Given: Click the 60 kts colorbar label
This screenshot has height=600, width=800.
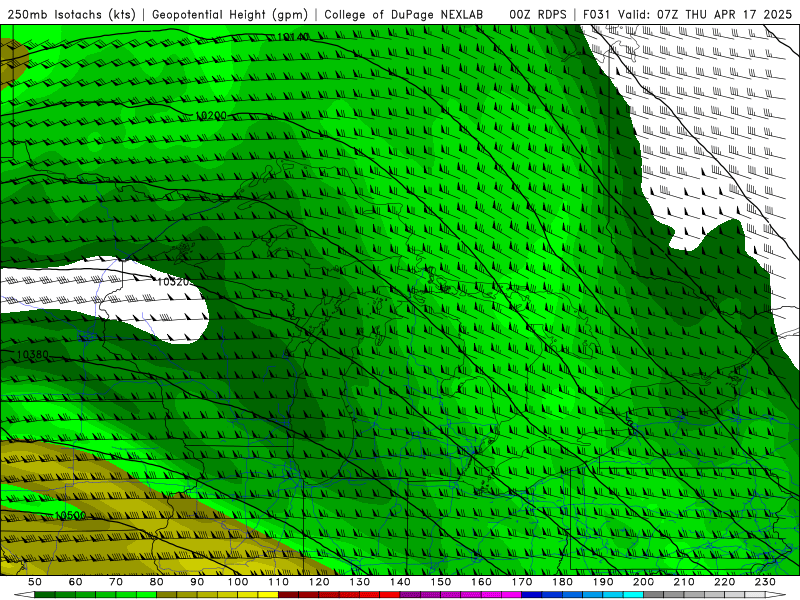Looking at the screenshot, I should point(76,582).
